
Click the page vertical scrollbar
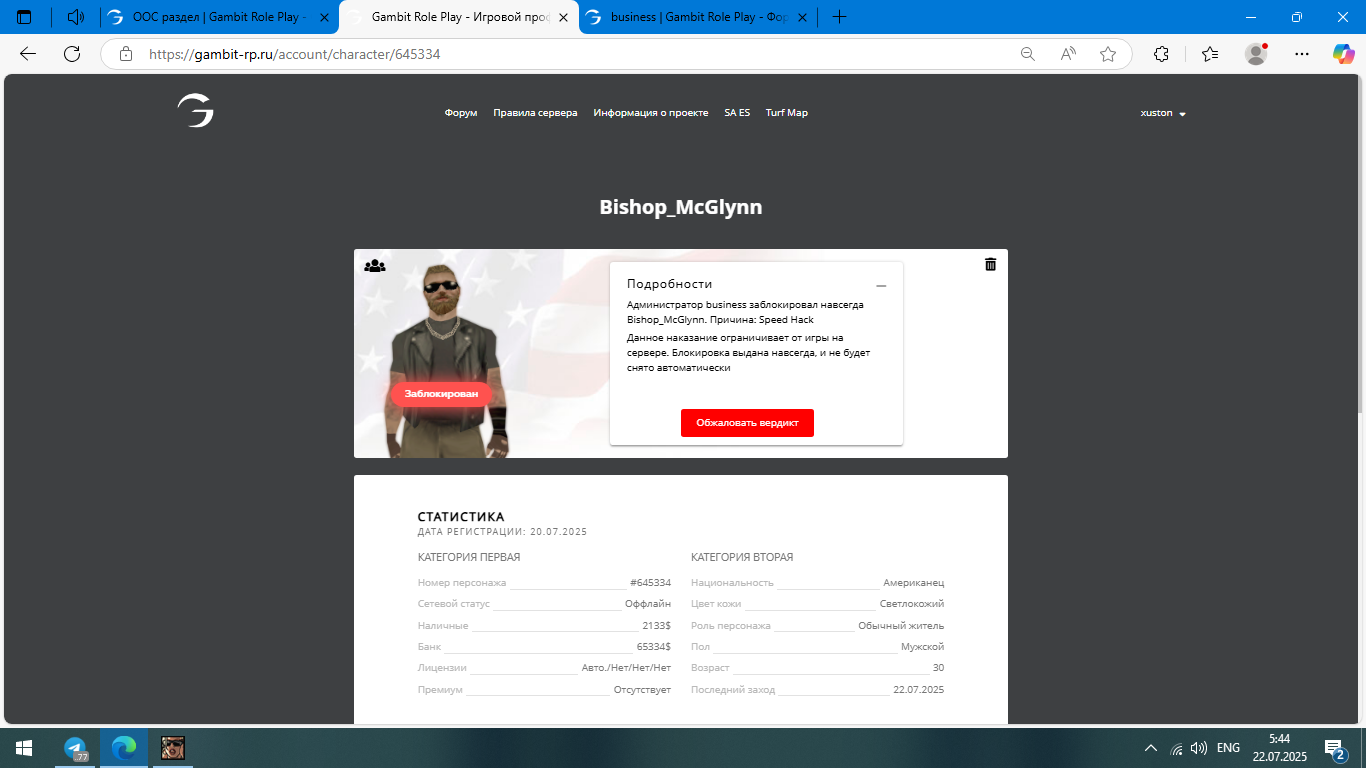pos(1359,300)
